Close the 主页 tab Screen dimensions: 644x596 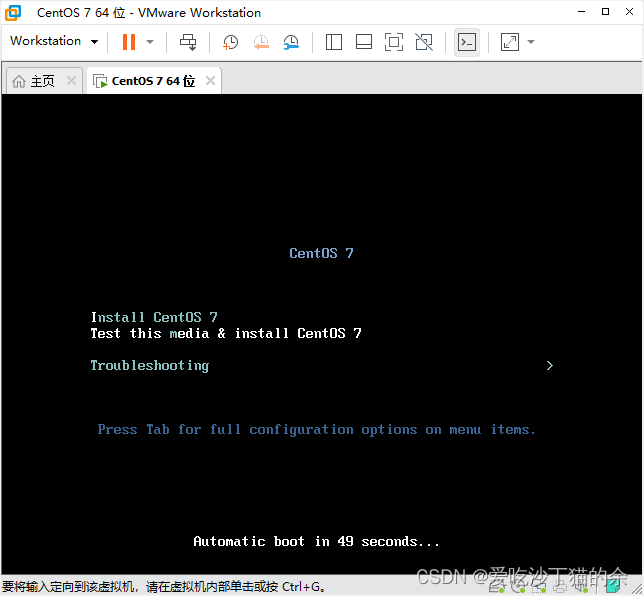71,80
